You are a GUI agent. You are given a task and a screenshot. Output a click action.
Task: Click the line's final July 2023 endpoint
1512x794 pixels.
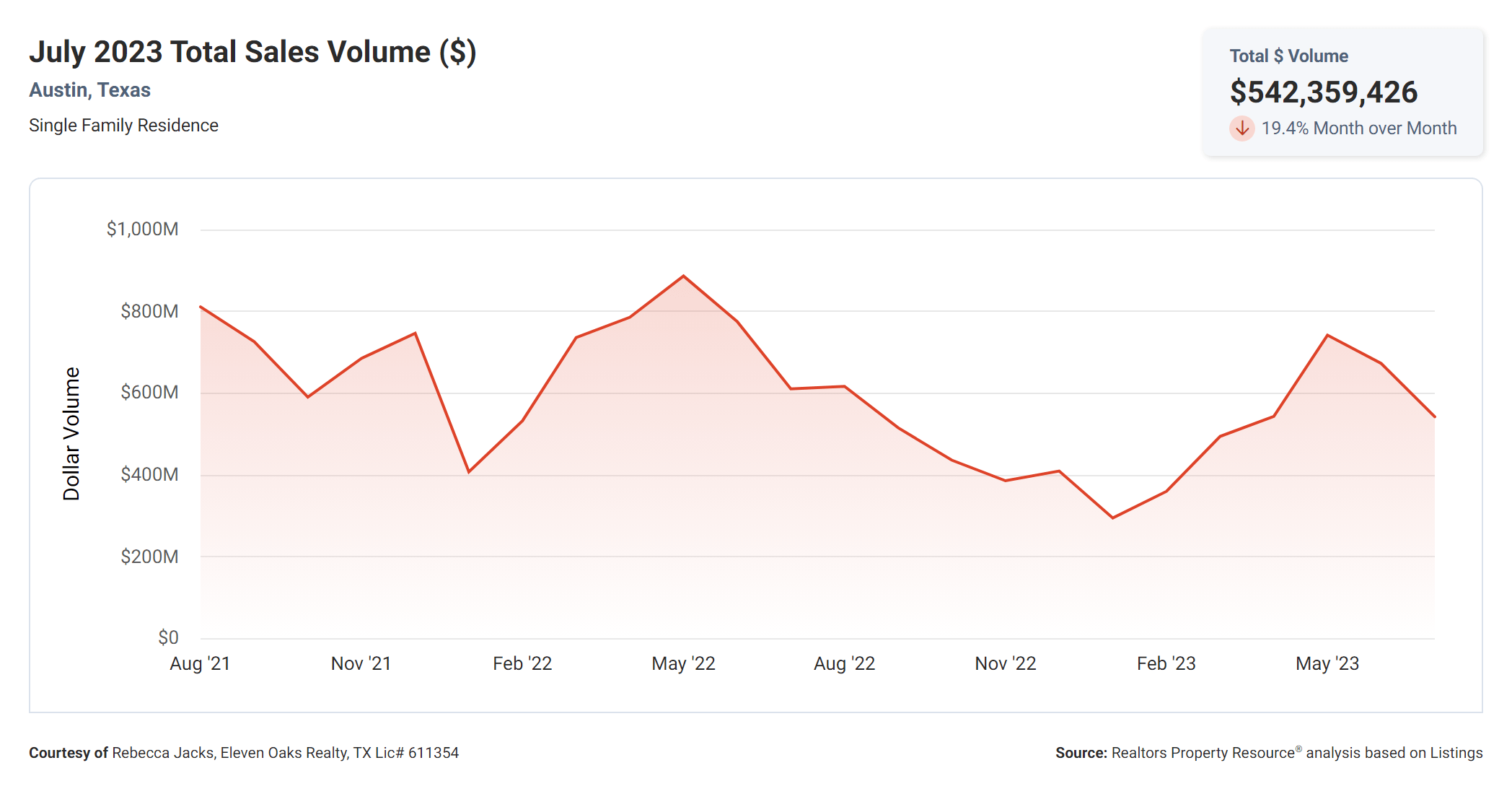click(x=1434, y=416)
